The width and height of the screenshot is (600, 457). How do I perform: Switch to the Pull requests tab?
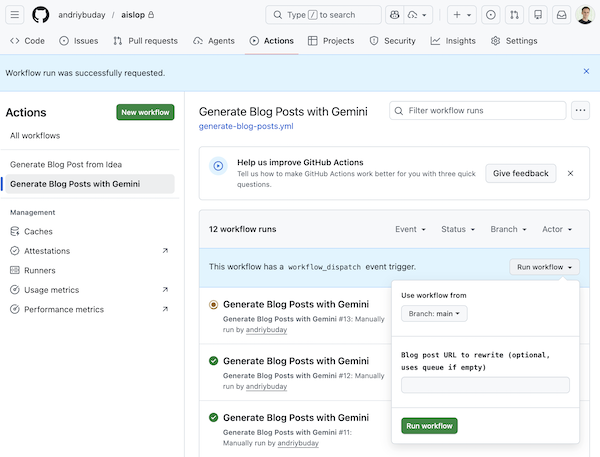(145, 41)
